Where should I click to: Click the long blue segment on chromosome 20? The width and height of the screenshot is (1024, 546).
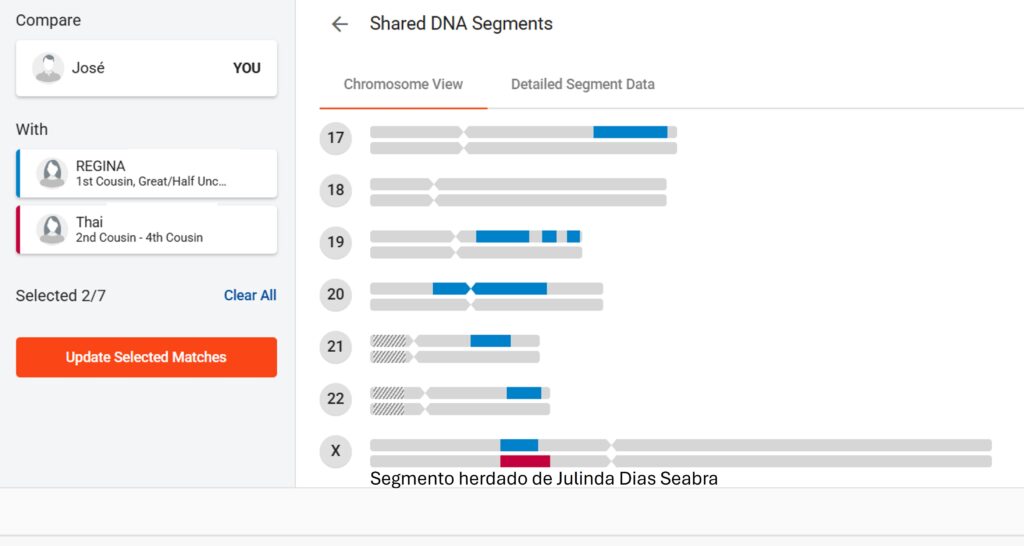(x=510, y=289)
